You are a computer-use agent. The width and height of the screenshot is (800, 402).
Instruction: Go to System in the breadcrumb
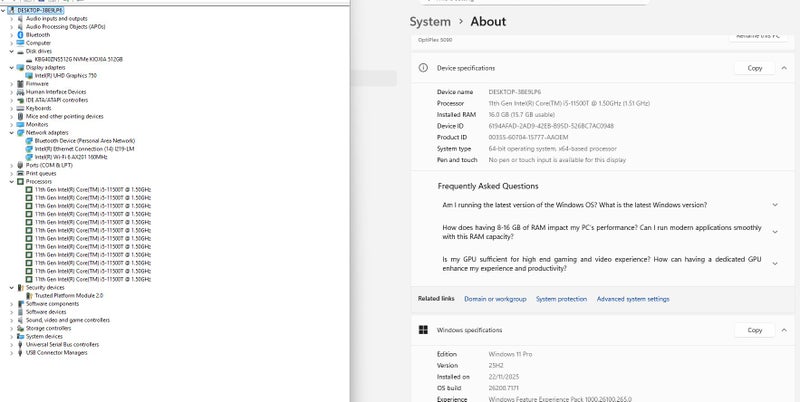tap(430, 21)
